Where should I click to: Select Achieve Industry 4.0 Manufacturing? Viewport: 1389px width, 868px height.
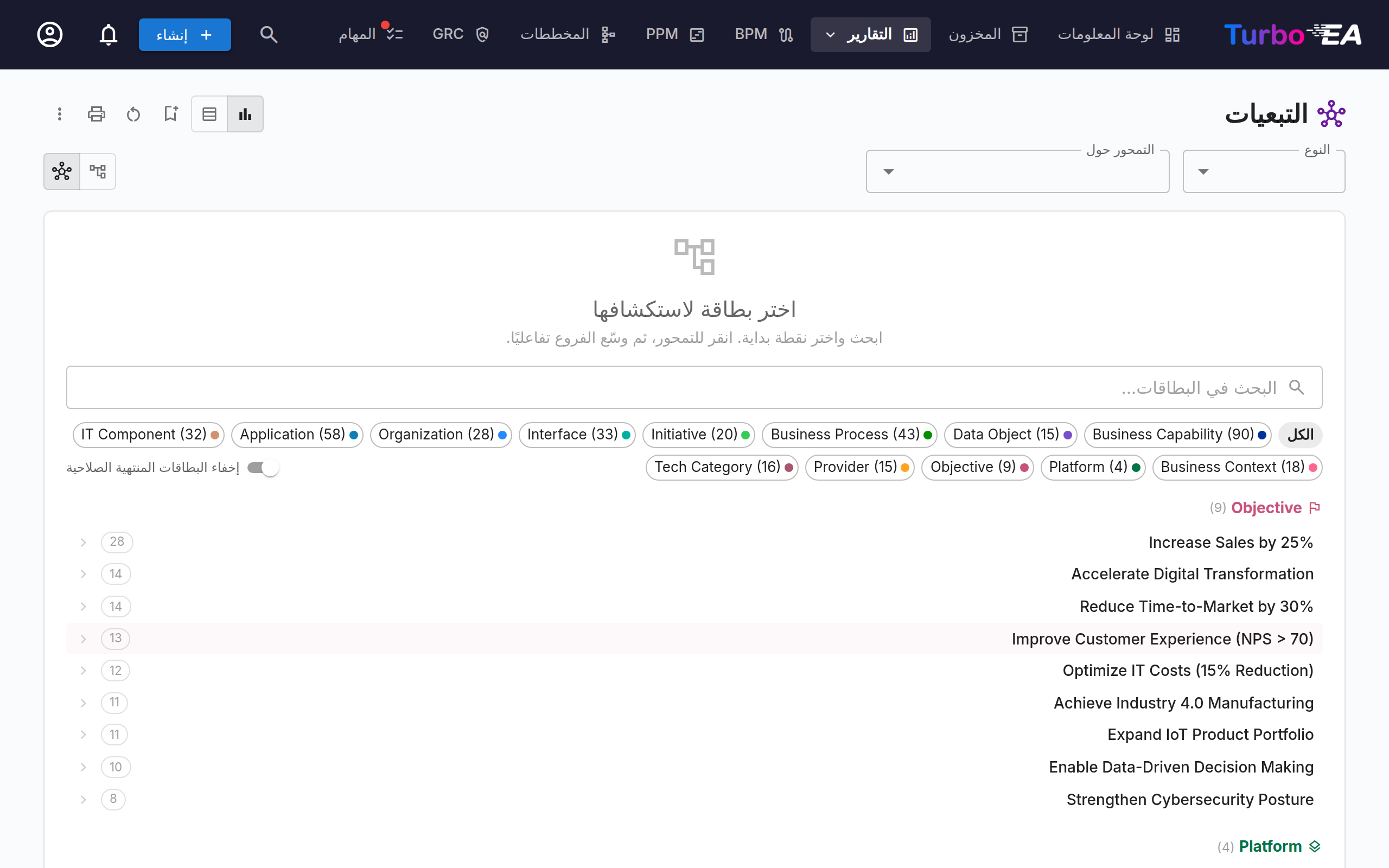click(694, 703)
